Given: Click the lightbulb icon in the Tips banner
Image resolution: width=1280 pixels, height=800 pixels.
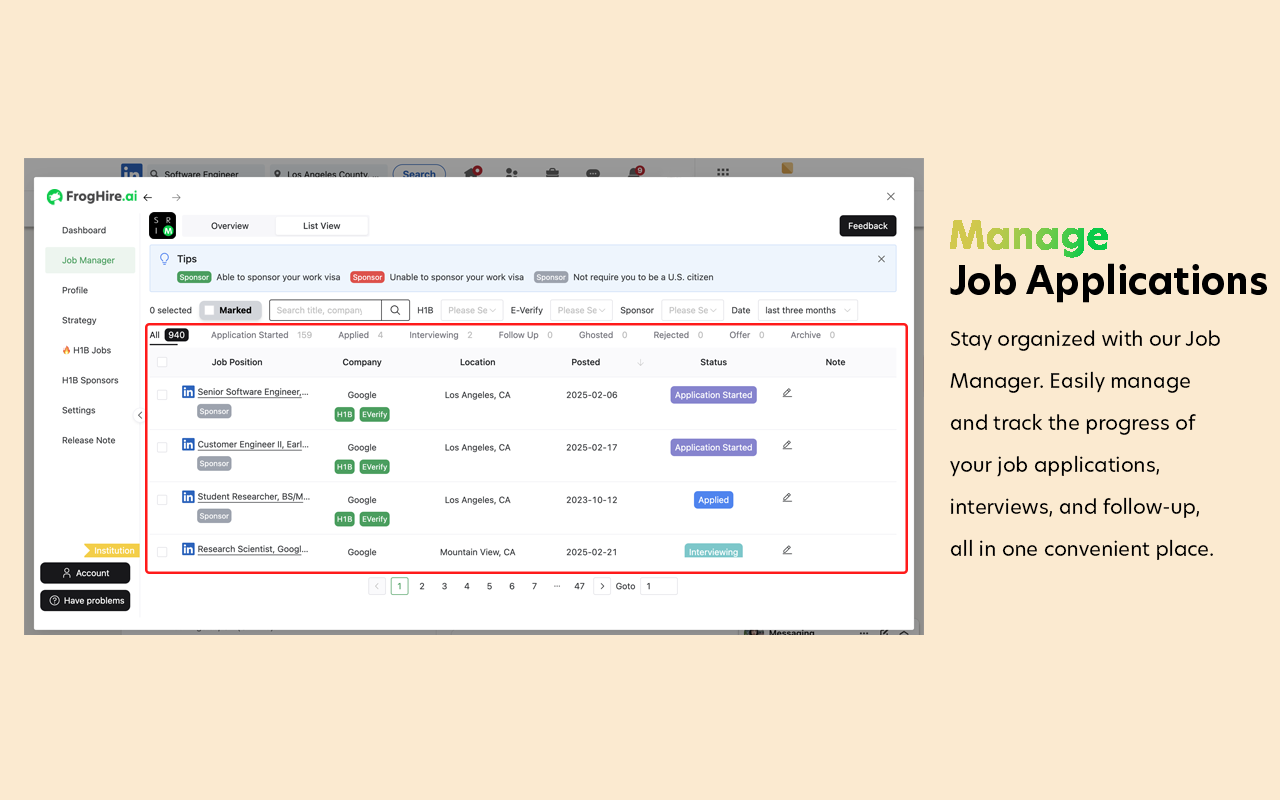Looking at the screenshot, I should click(163, 258).
